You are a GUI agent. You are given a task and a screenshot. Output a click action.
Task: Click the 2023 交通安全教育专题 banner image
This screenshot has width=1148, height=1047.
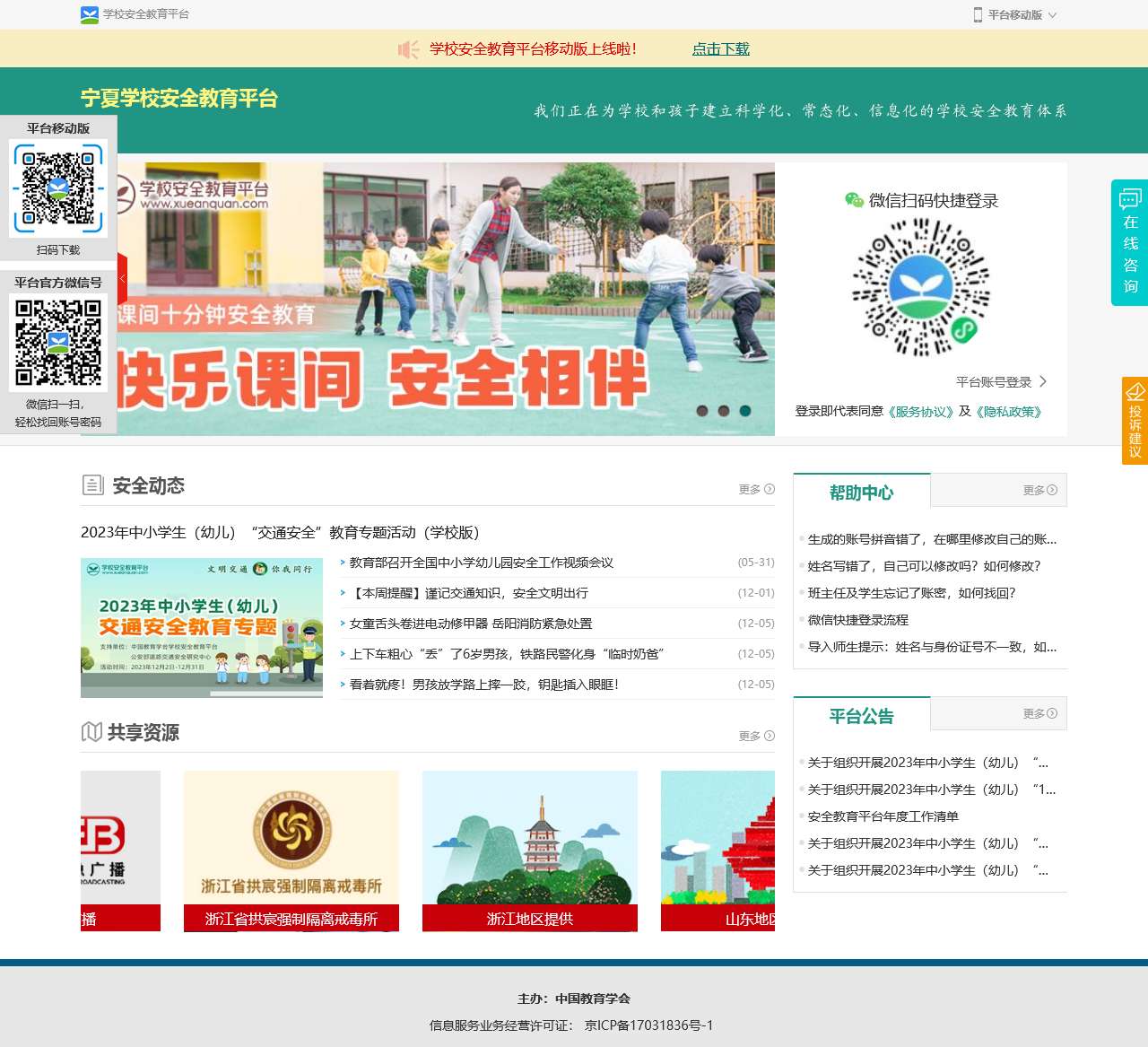click(x=201, y=628)
